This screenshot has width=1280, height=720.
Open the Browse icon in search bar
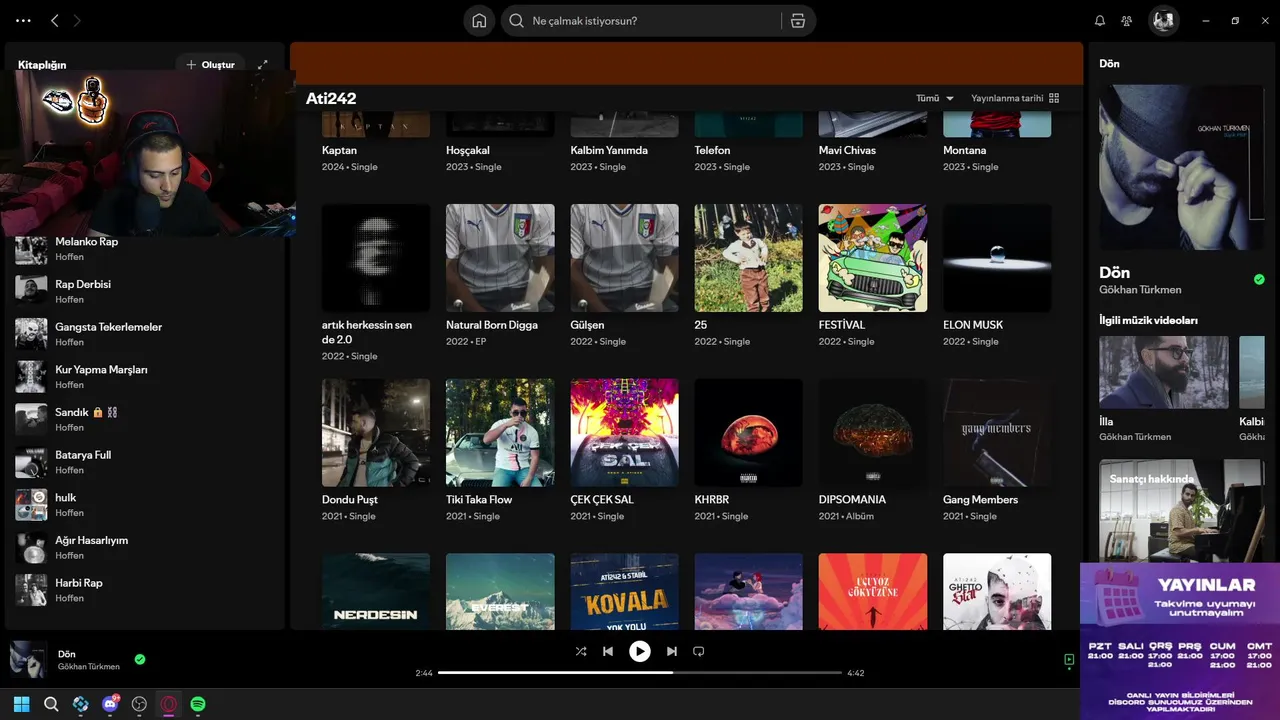[797, 21]
